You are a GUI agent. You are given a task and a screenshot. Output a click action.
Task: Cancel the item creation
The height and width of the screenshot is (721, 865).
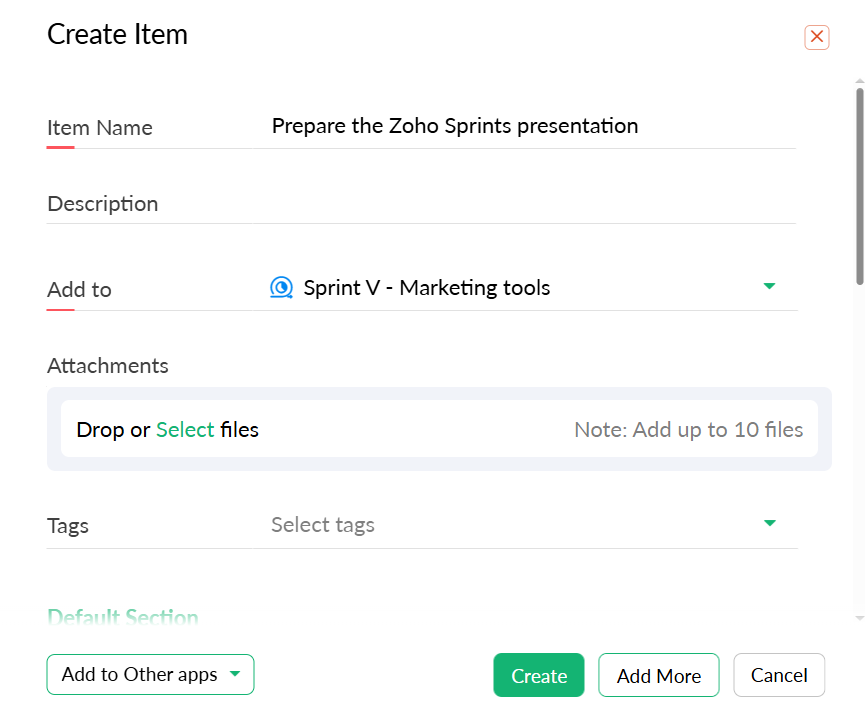[779, 675]
